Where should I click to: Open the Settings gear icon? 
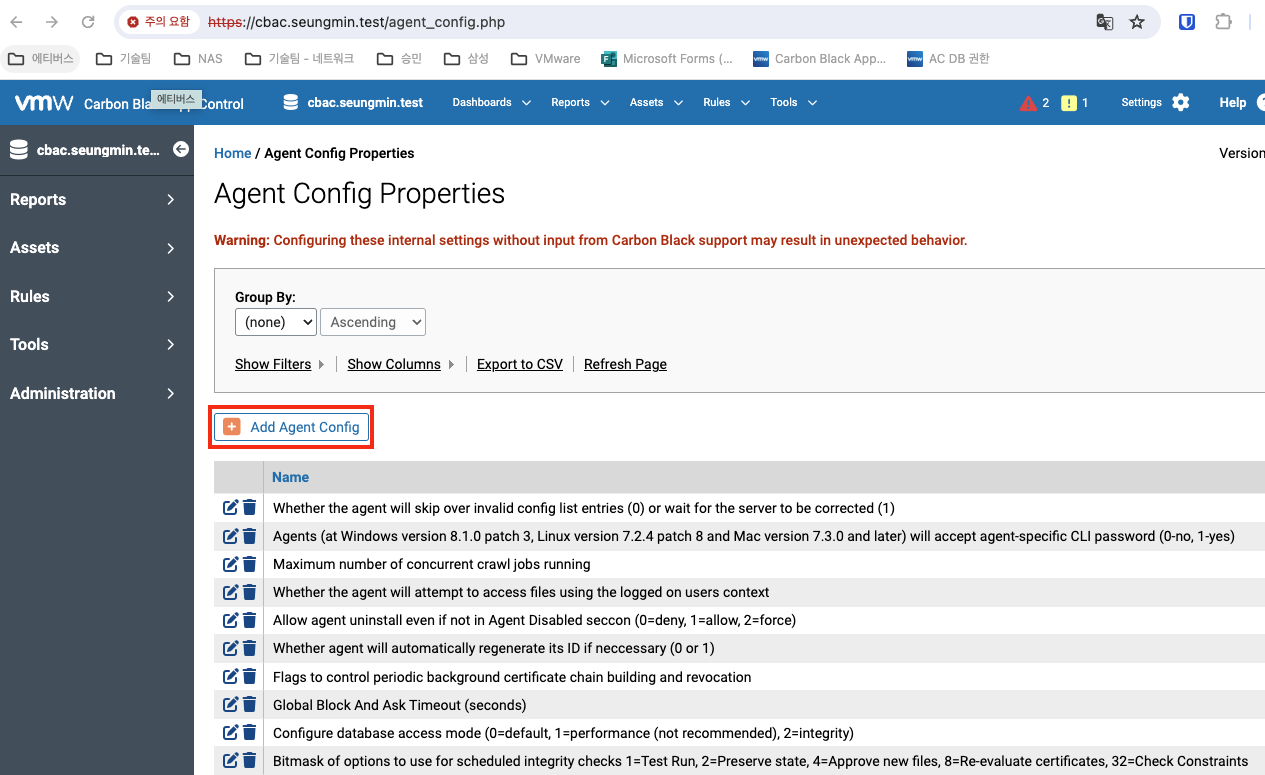[1181, 102]
